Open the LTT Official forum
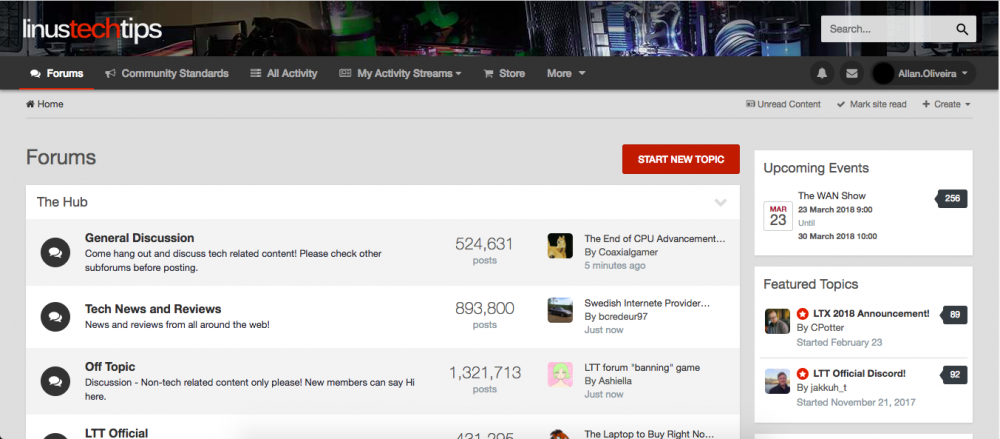1000x439 pixels. coord(116,433)
